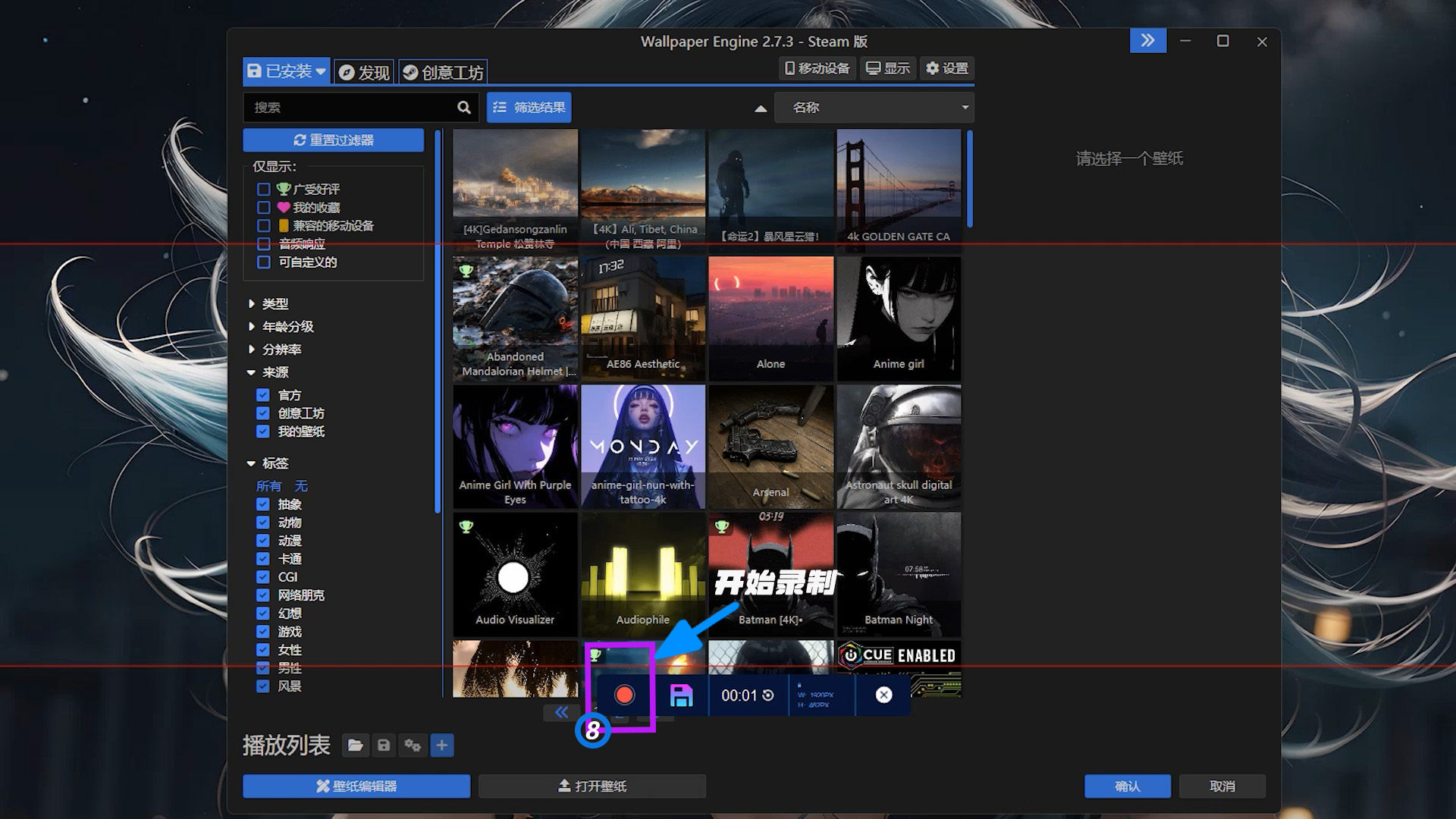The image size is (1456, 819).
Task: Enable the 可自定义的 checkbox
Action: click(264, 262)
